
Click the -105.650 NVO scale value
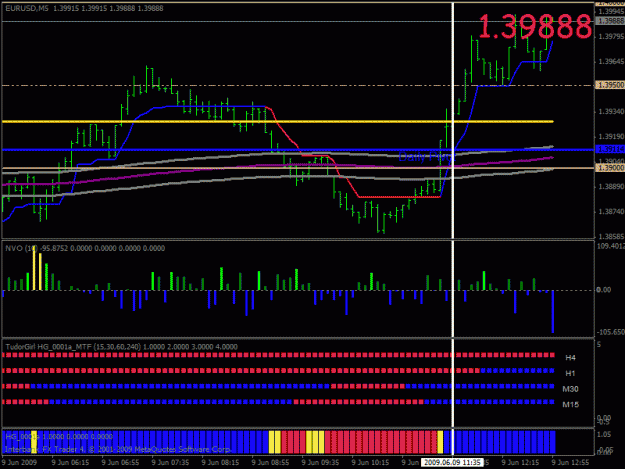[x=610, y=332]
